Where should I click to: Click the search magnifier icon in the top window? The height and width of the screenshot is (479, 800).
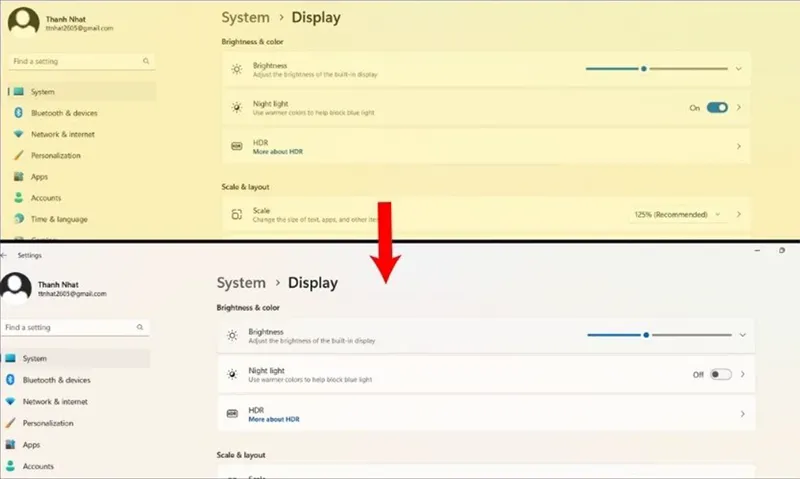(146, 61)
